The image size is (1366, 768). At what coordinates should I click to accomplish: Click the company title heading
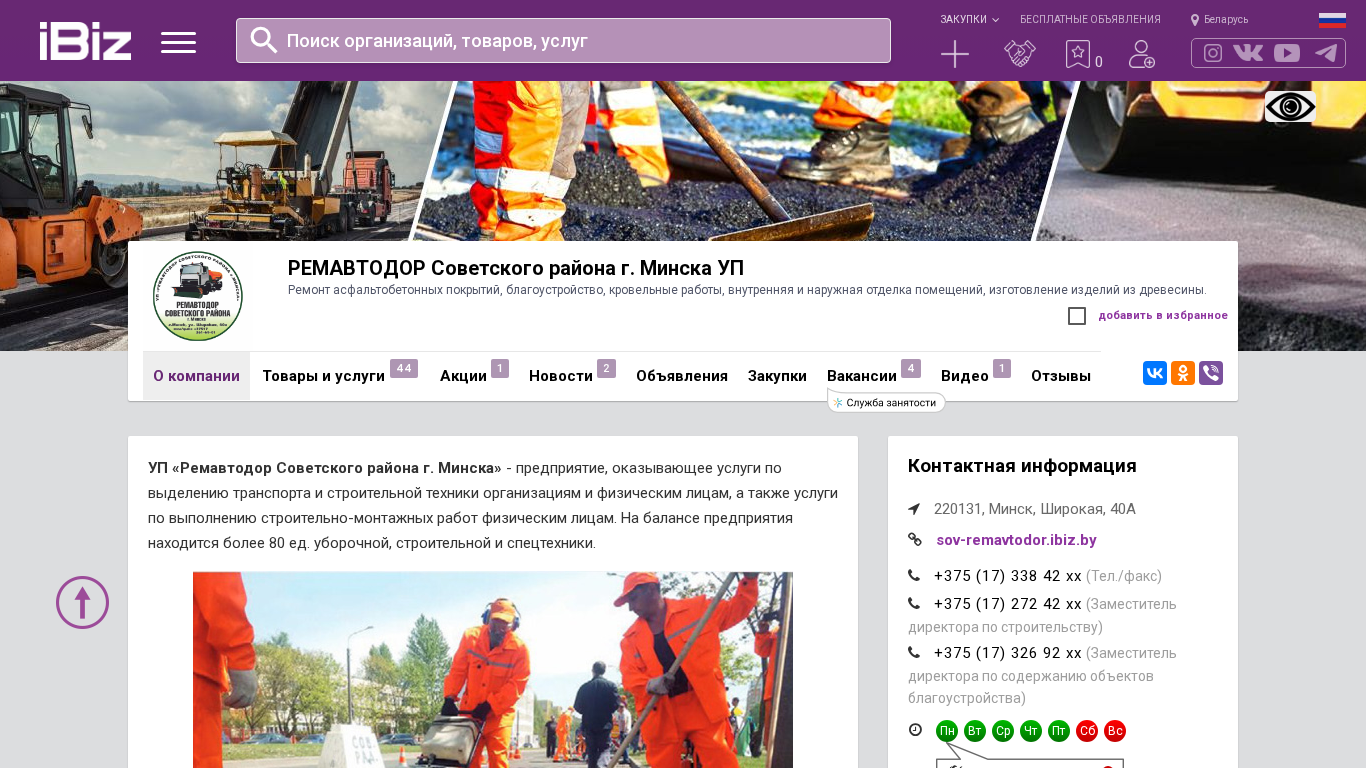click(x=516, y=268)
